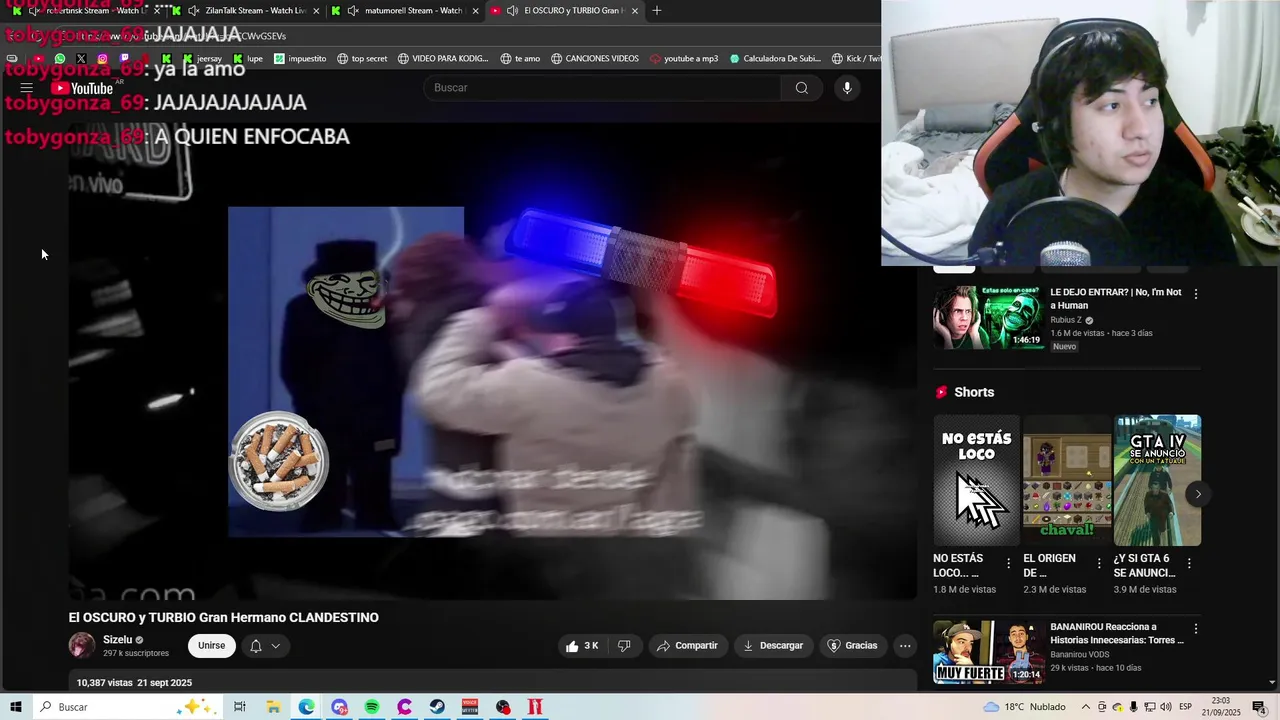Open the Sizelu channel name link
This screenshot has width=1280, height=720.
pos(117,640)
